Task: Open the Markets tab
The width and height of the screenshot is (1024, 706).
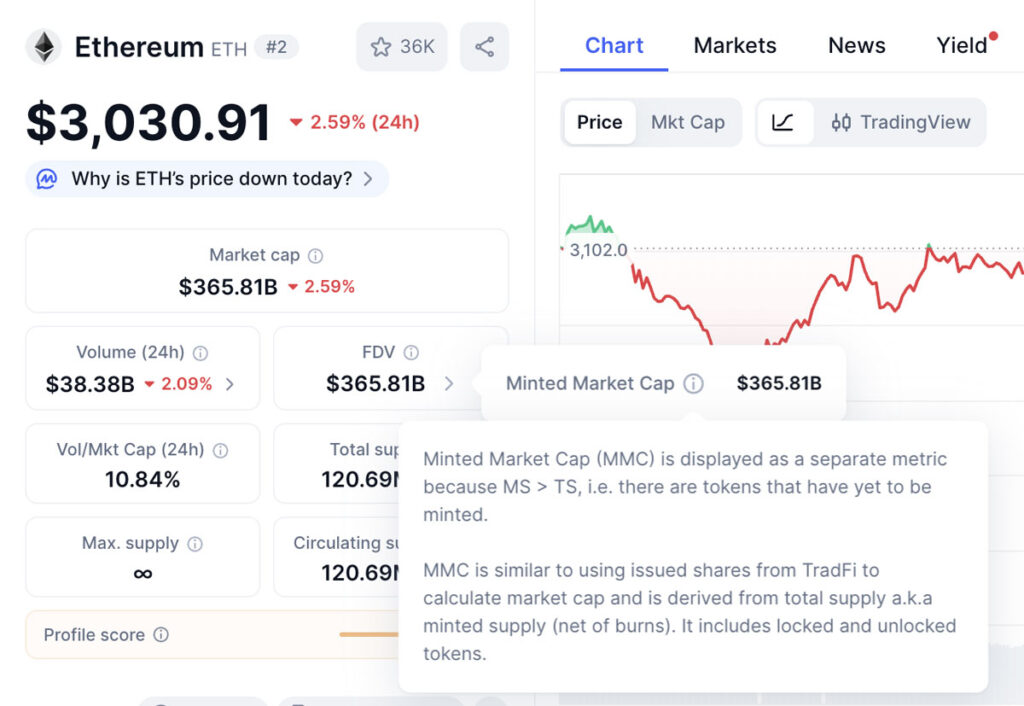Action: coord(735,45)
